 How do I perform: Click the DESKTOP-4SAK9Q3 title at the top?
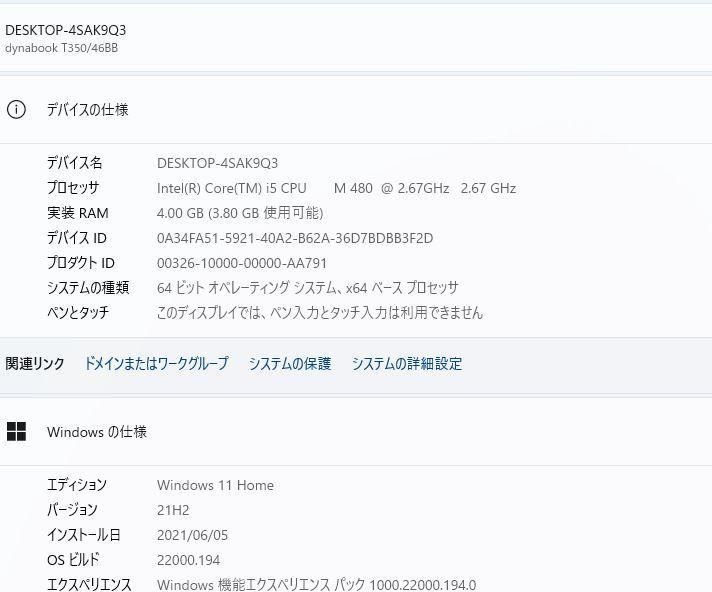pyautogui.click(x=65, y=30)
